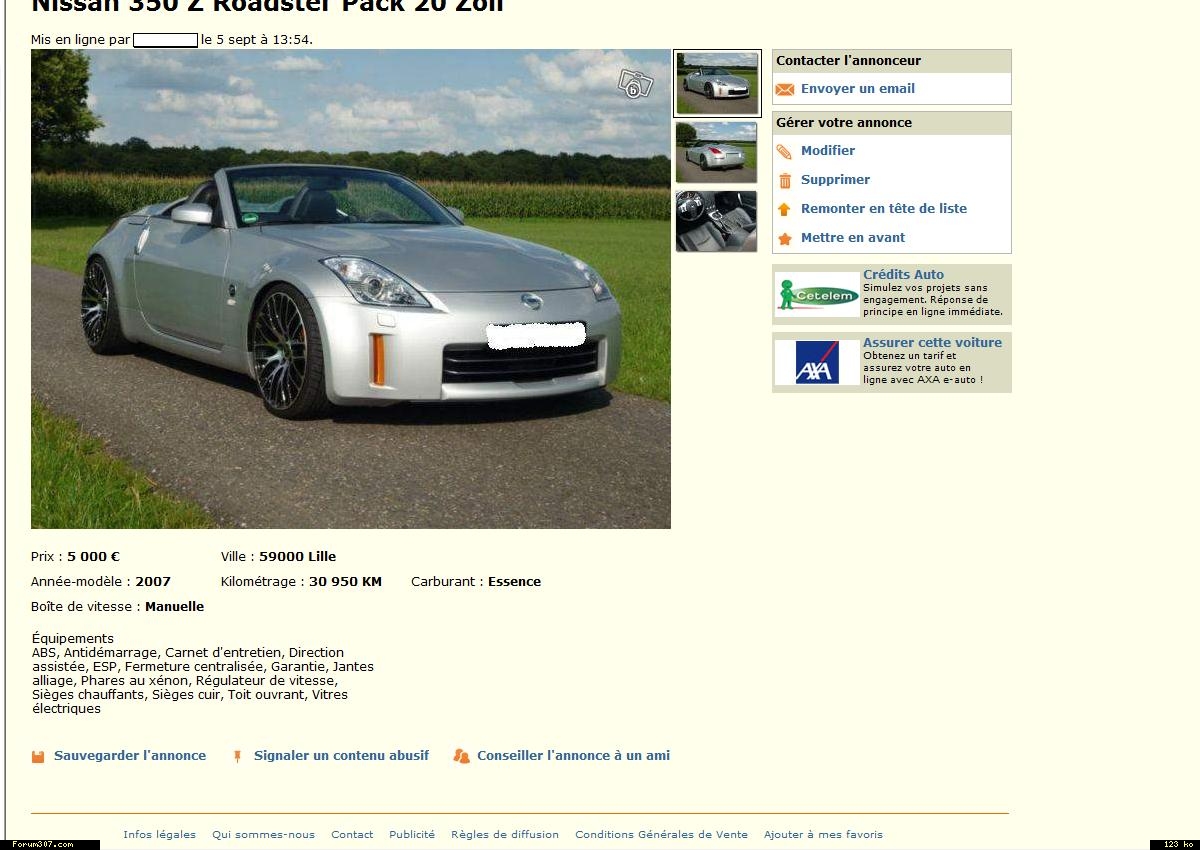Go to the Contact footer link
Screen dimensions: 1200x850
pos(352,834)
